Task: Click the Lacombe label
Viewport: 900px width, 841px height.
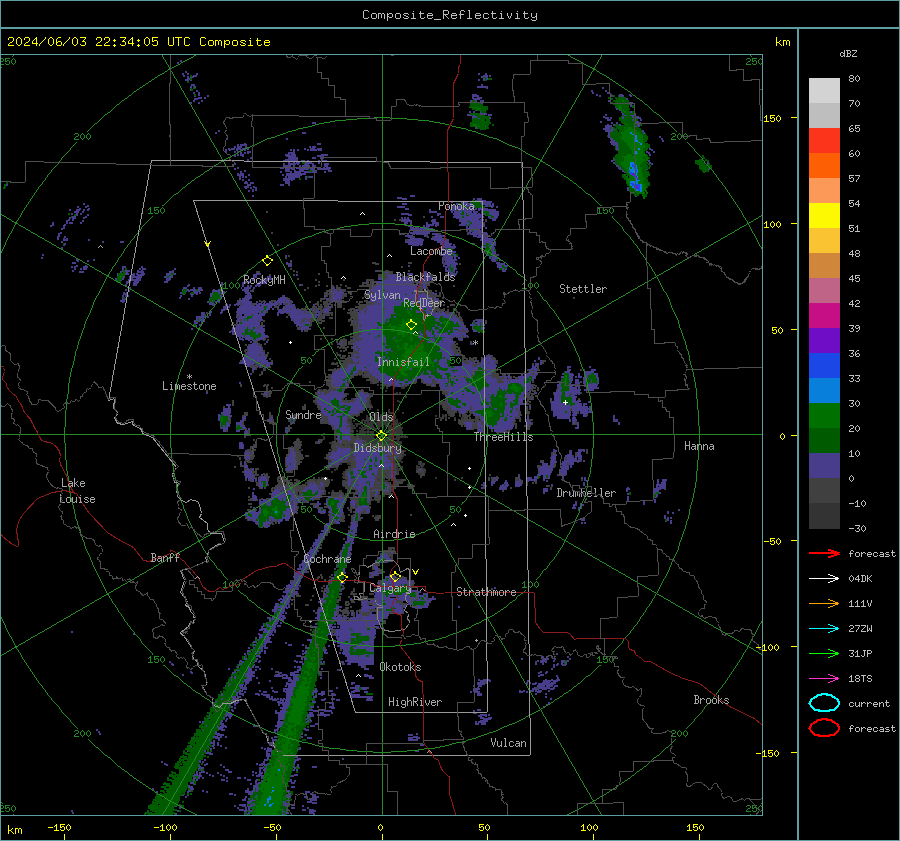Action: coord(431,251)
